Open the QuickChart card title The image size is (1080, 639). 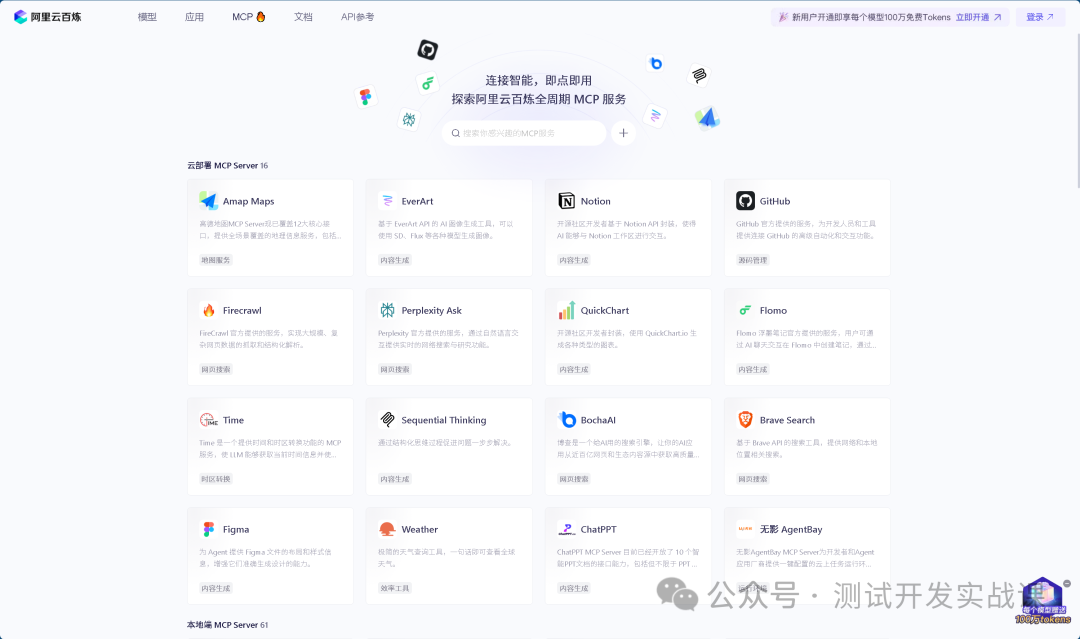pos(605,311)
